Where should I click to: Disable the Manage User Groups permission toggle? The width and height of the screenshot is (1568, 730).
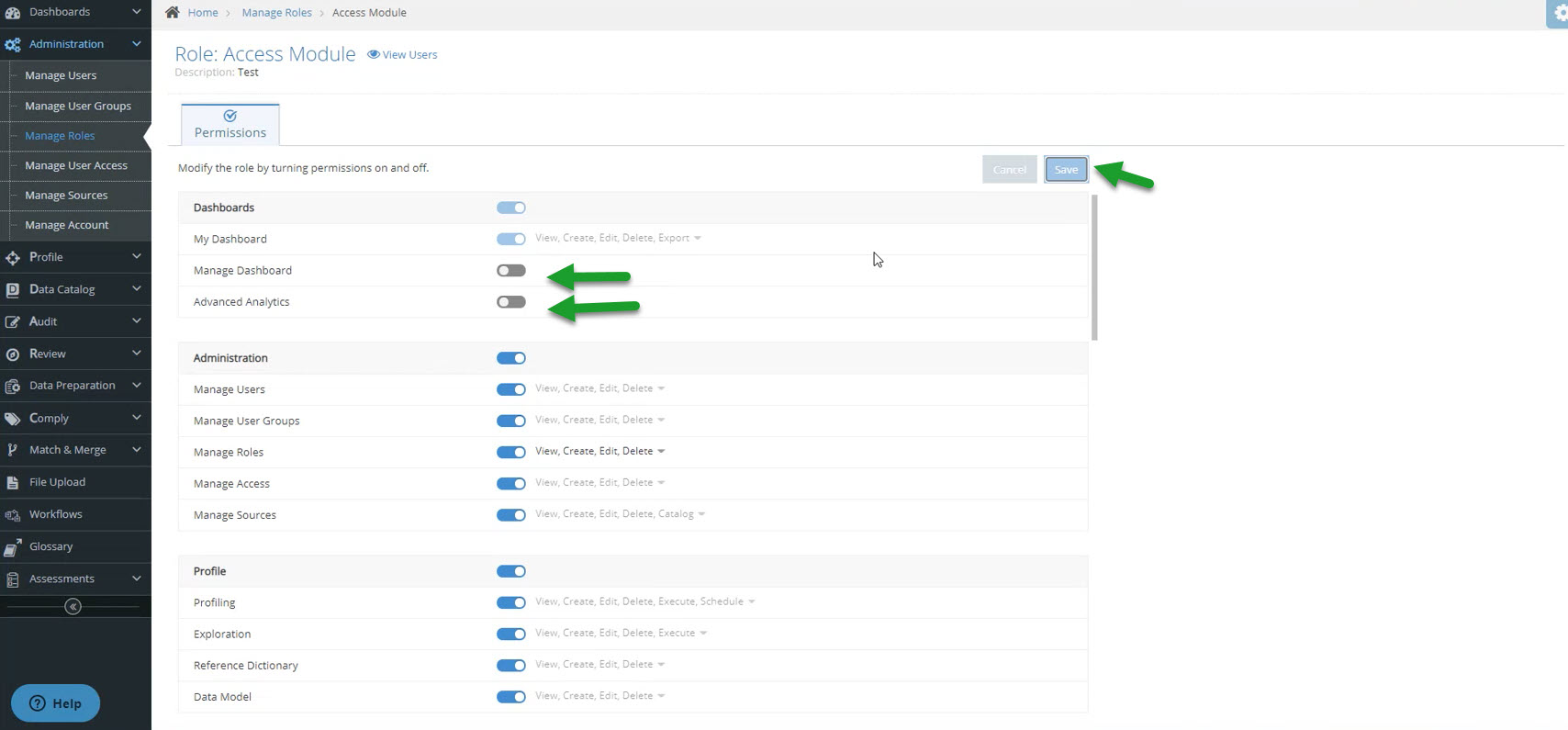tap(511, 421)
